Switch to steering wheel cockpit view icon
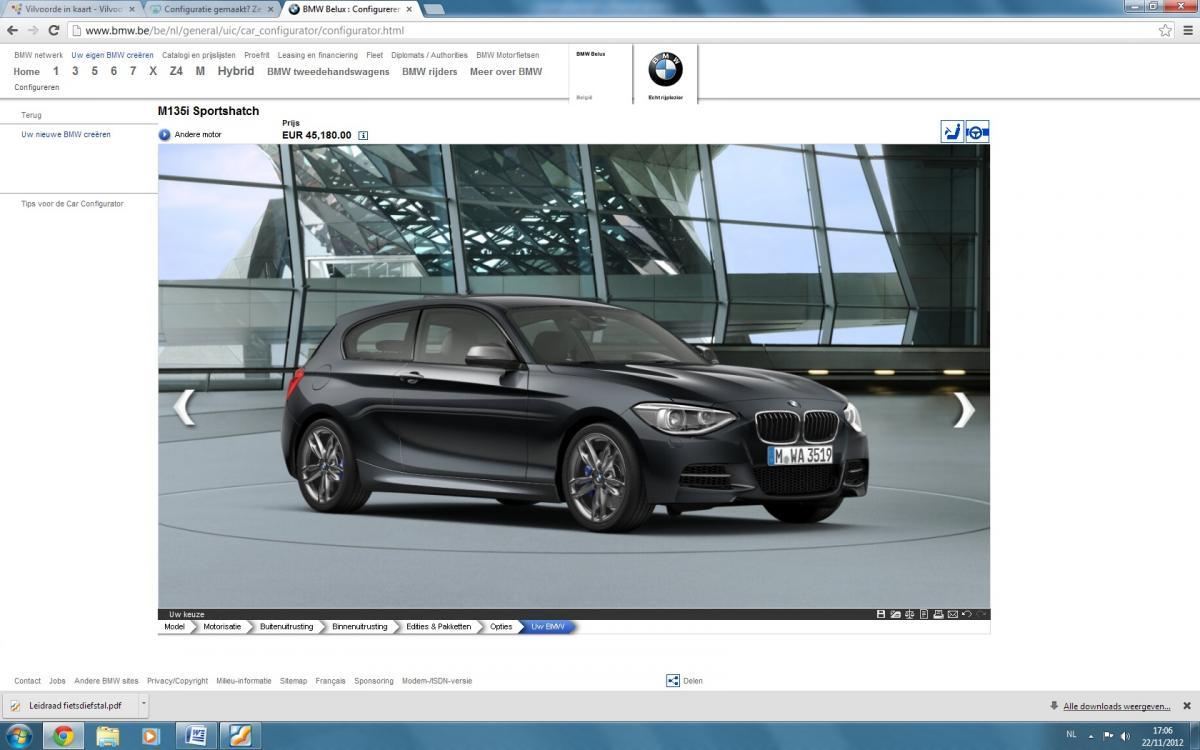The image size is (1200, 750). (x=977, y=131)
